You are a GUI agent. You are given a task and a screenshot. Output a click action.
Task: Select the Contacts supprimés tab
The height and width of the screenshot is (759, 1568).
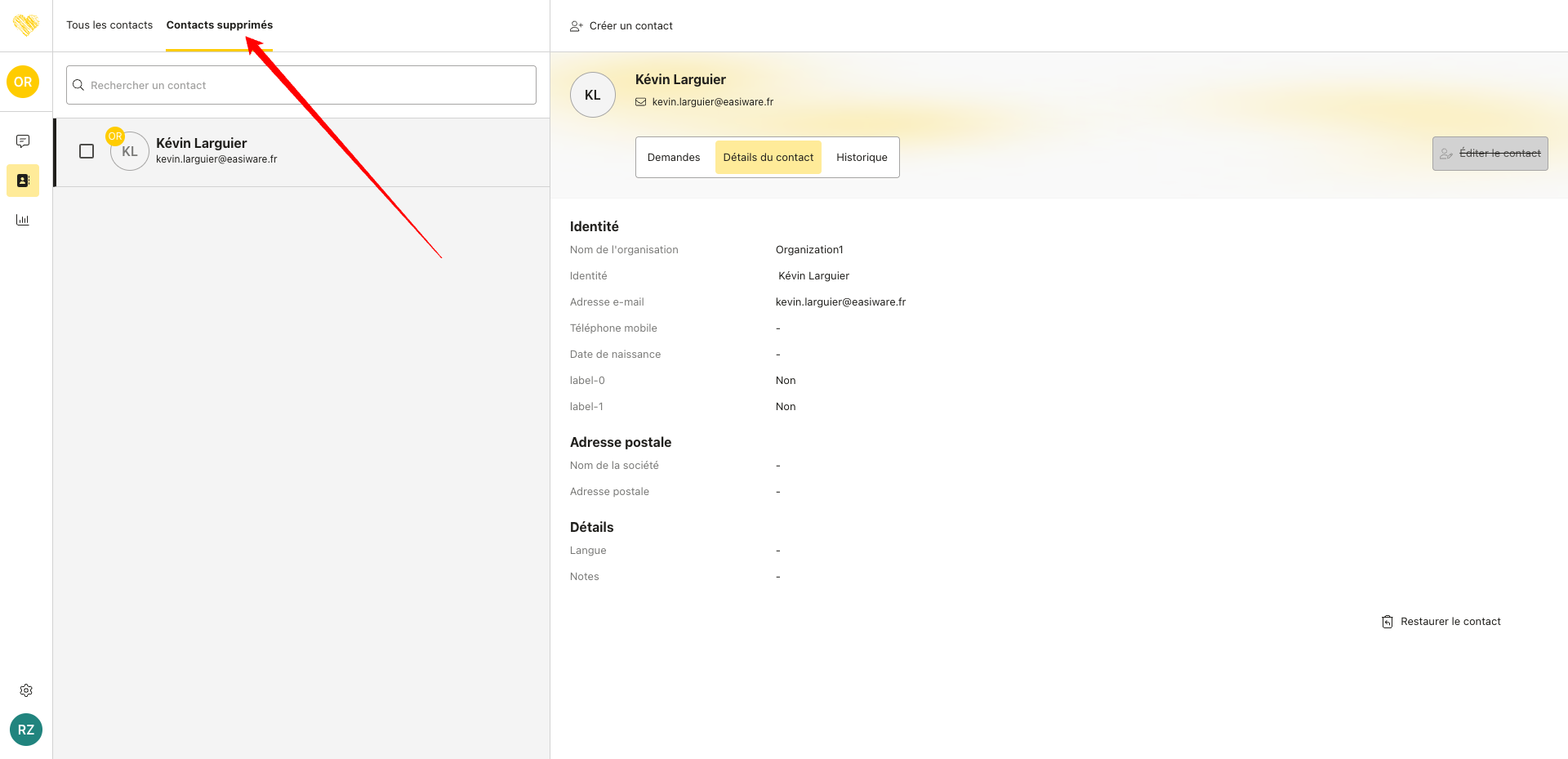[x=219, y=25]
